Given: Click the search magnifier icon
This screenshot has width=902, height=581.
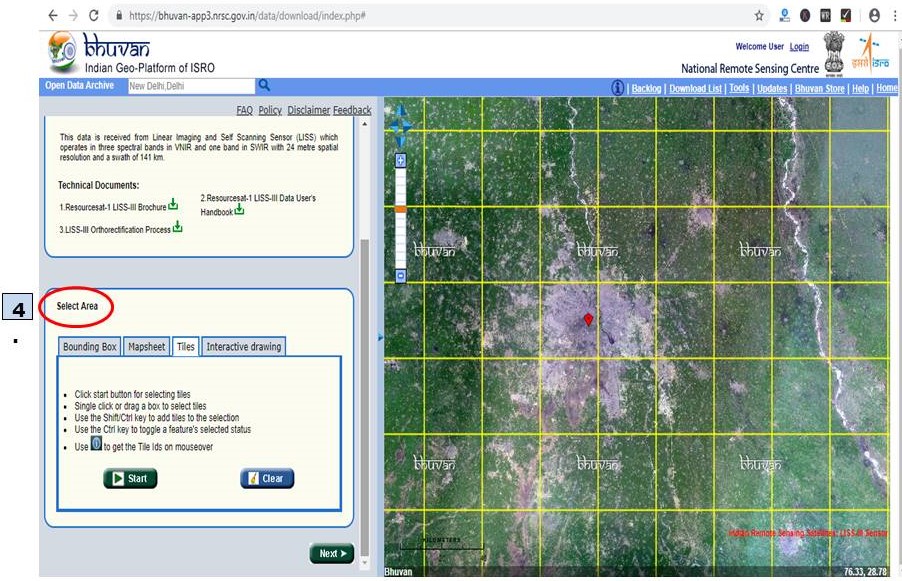Looking at the screenshot, I should coord(264,85).
